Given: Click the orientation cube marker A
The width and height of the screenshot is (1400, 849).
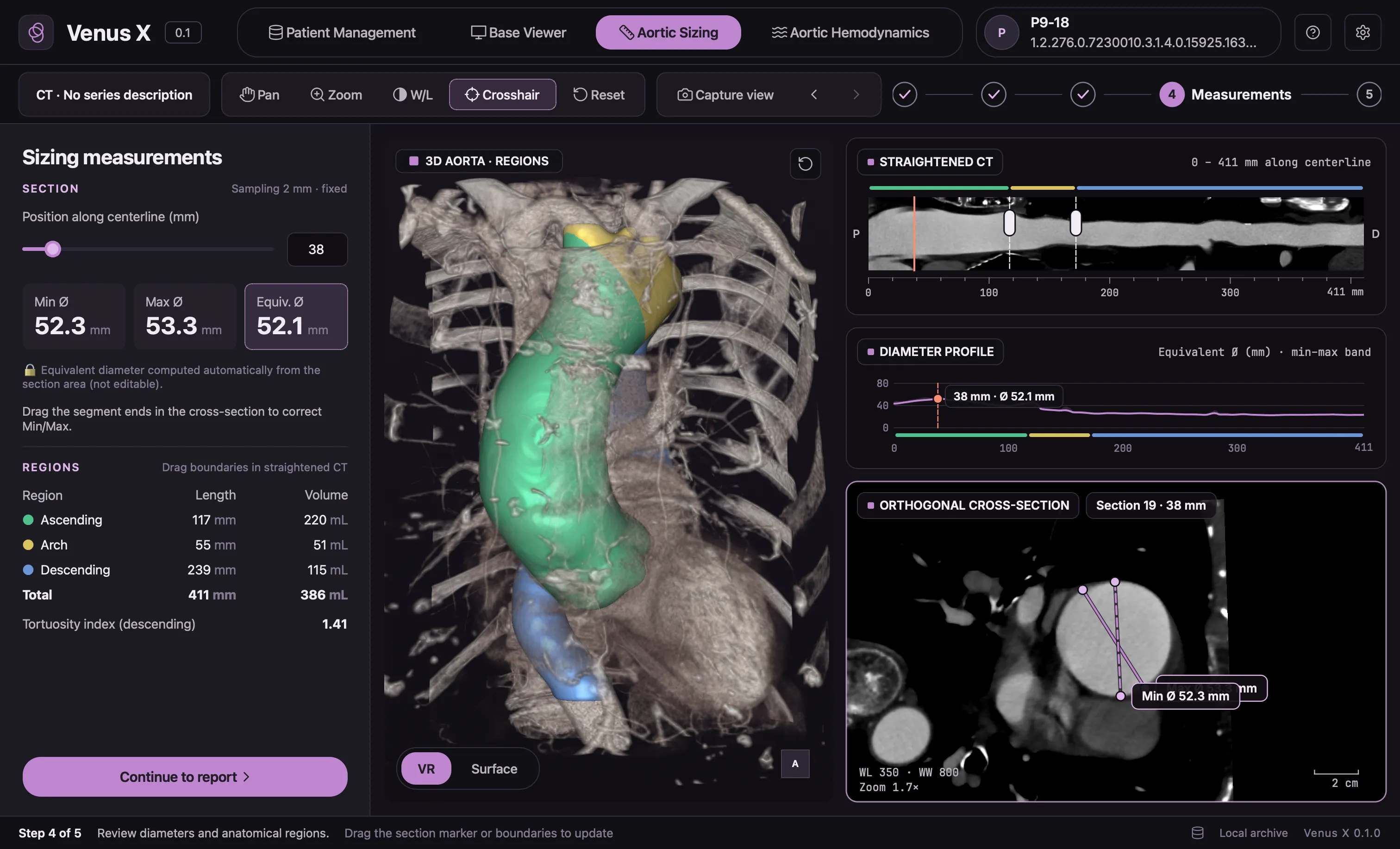Looking at the screenshot, I should click(x=795, y=763).
